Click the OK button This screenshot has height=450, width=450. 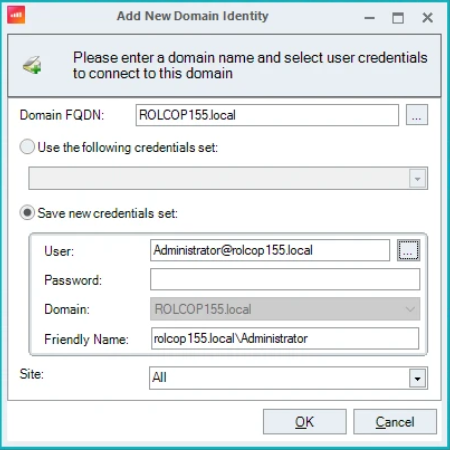coord(305,422)
